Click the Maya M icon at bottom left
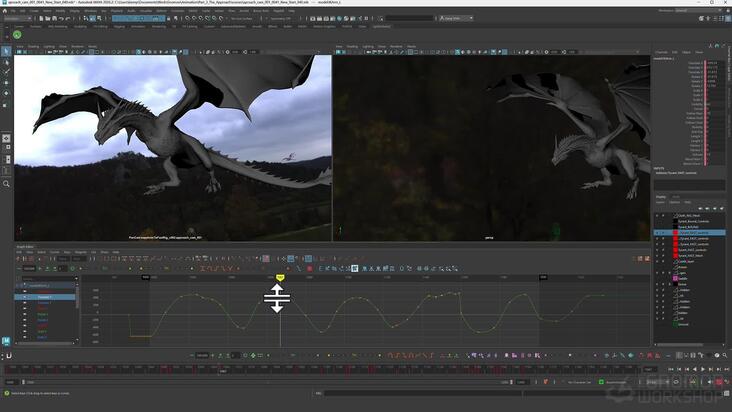The image size is (732, 412). pyautogui.click(x=6, y=341)
